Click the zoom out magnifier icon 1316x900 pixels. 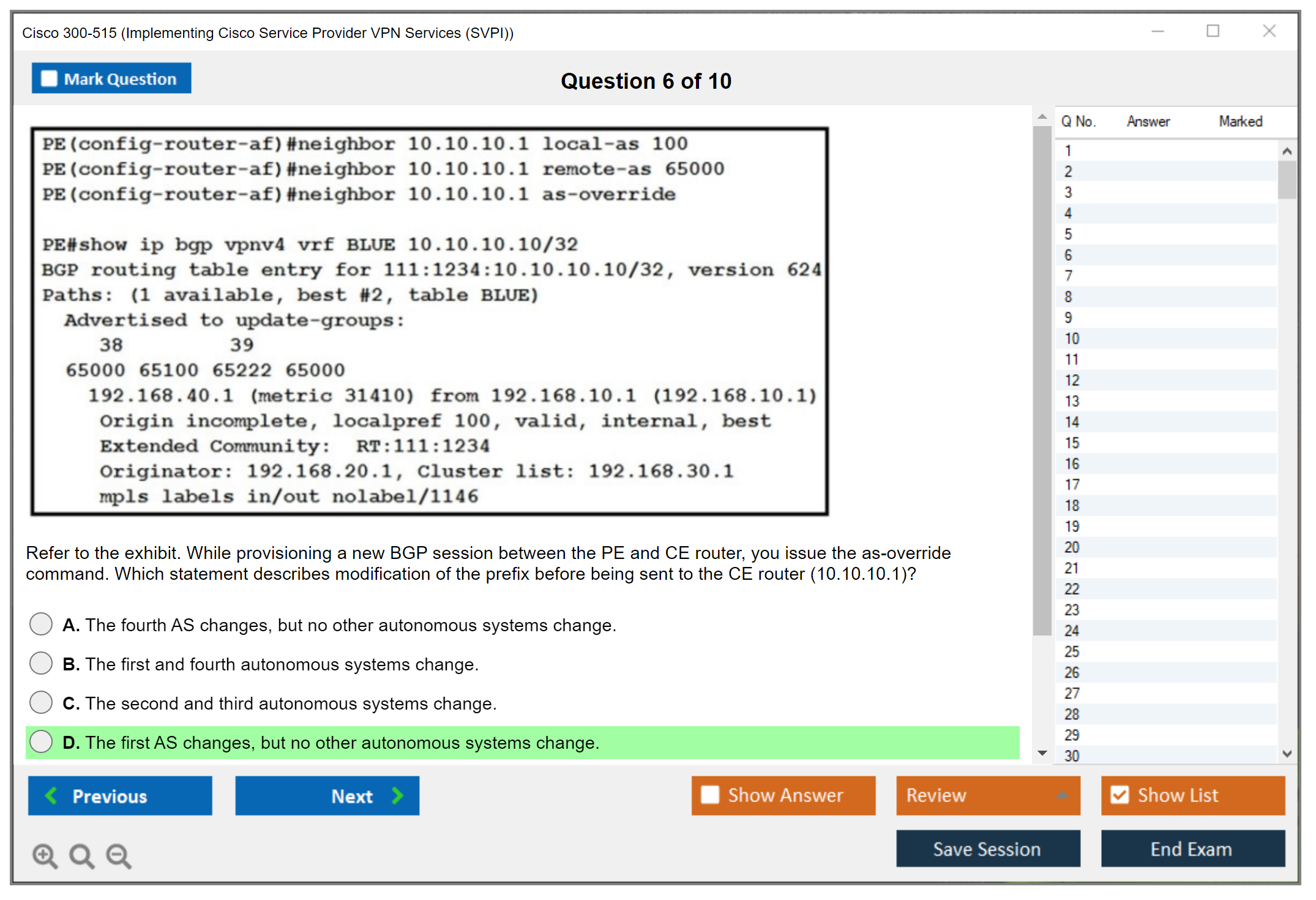point(118,855)
